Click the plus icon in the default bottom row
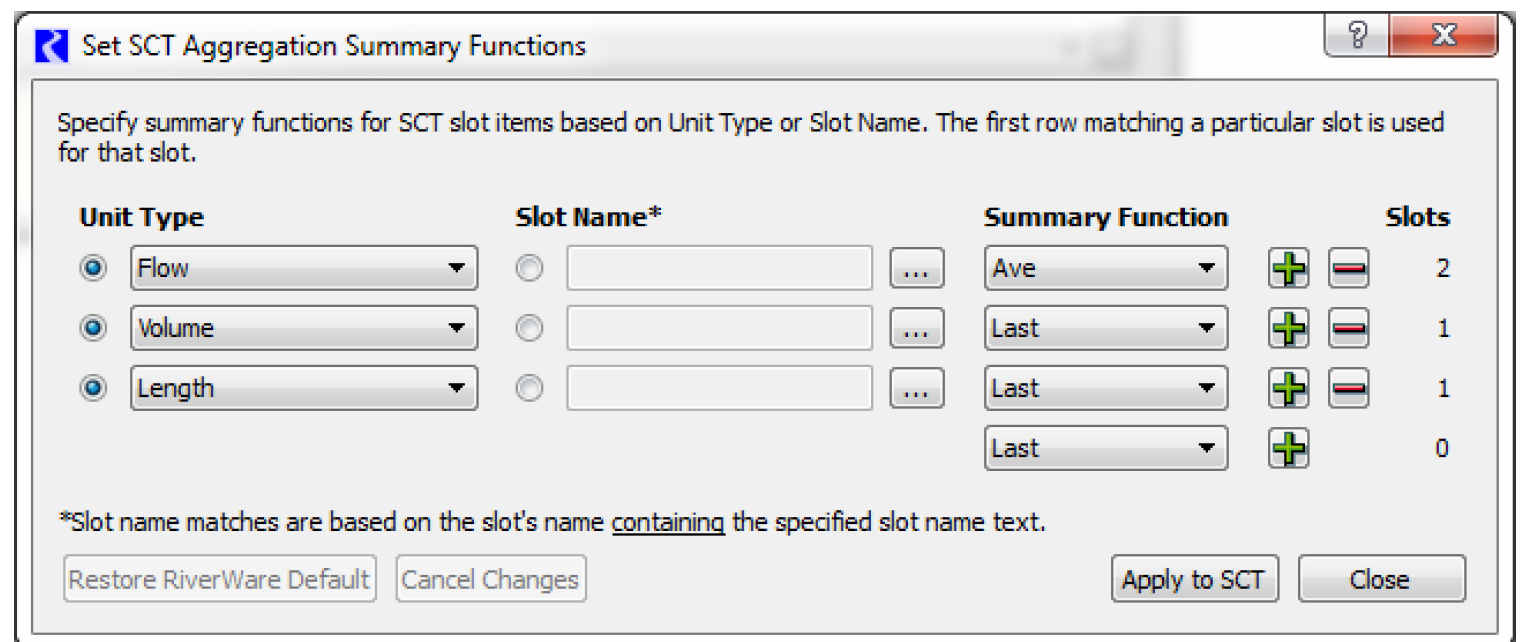1525x642 pixels. (1289, 449)
